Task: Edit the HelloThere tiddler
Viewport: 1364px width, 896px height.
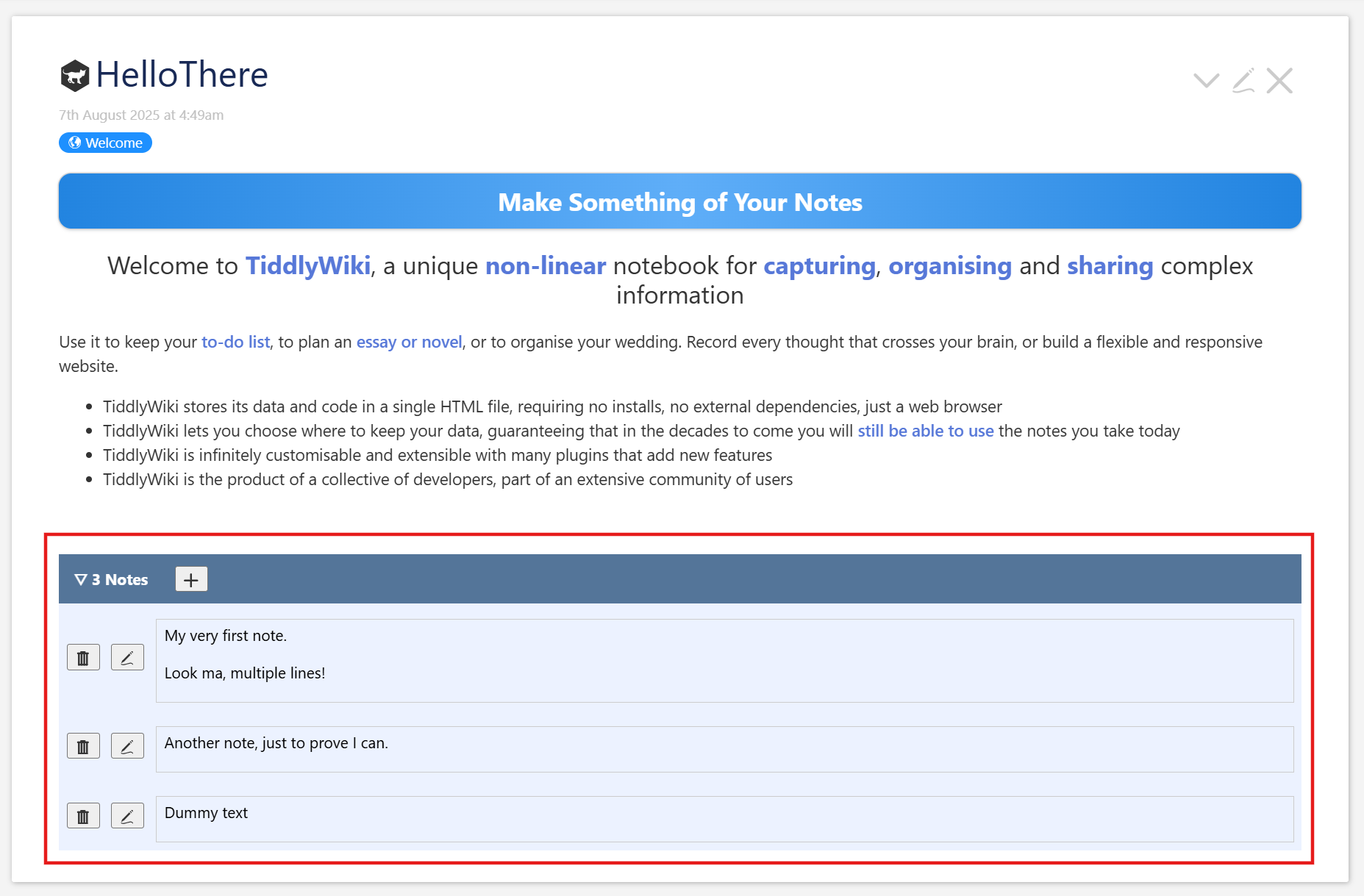Action: (1243, 81)
